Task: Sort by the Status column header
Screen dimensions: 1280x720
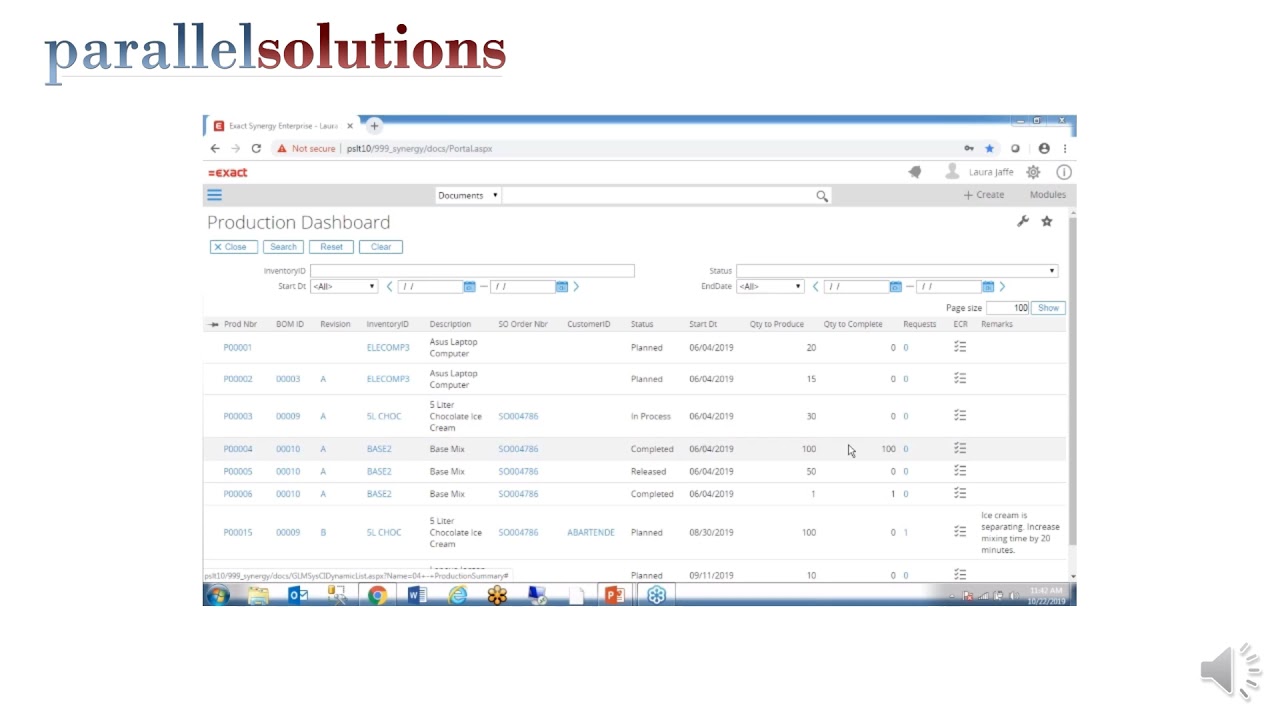Action: click(642, 325)
